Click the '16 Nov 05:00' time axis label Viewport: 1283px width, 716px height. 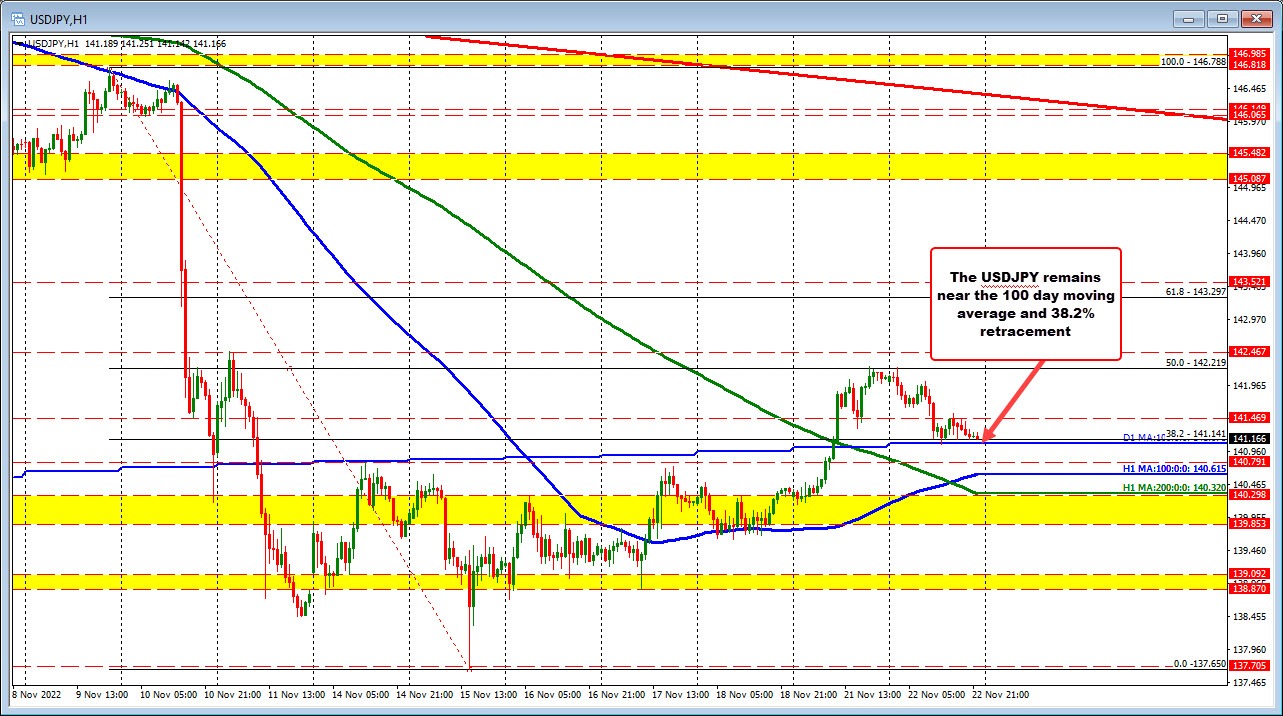tap(555, 694)
